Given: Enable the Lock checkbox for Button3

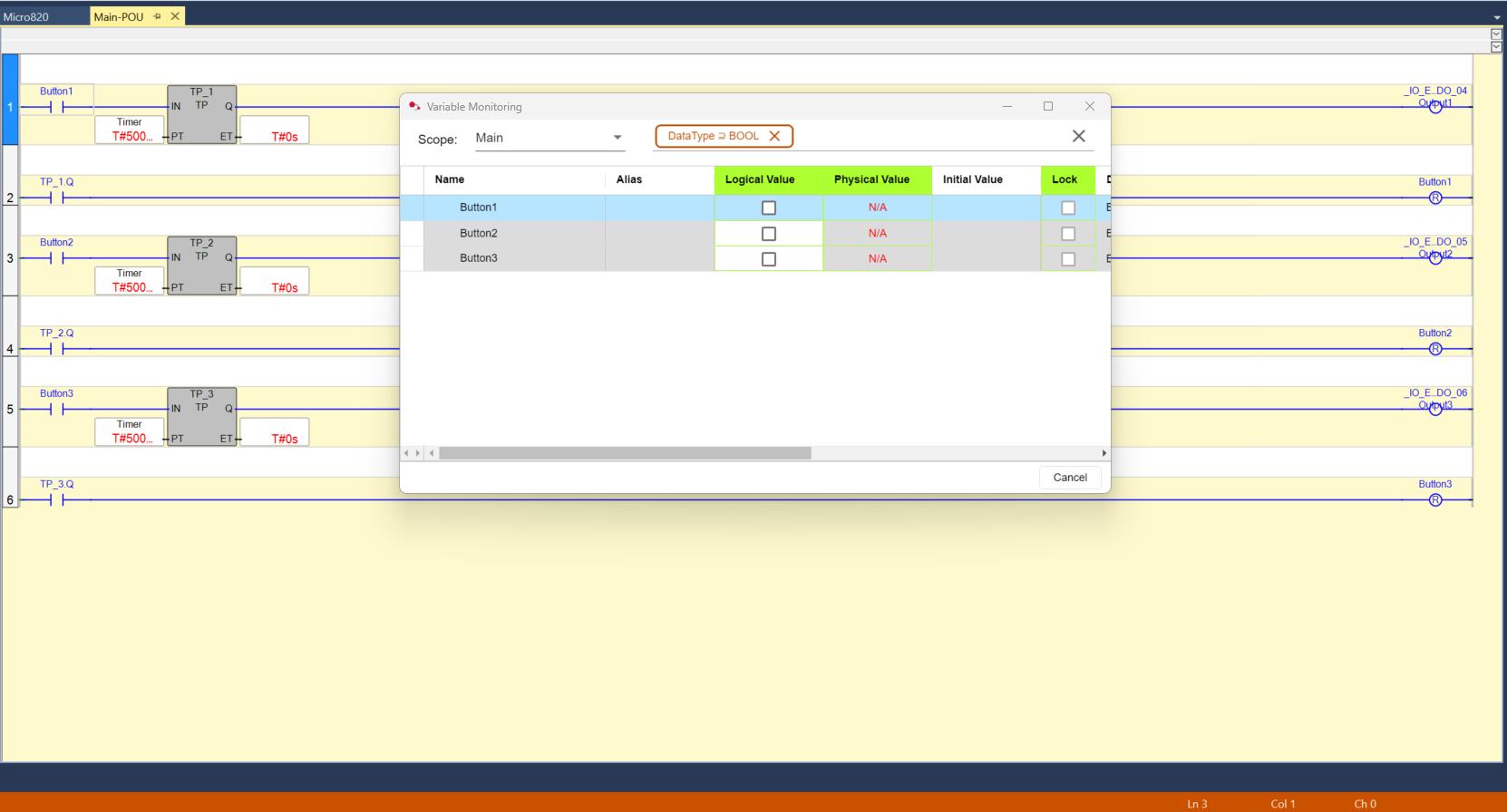Looking at the screenshot, I should tap(1068, 259).
